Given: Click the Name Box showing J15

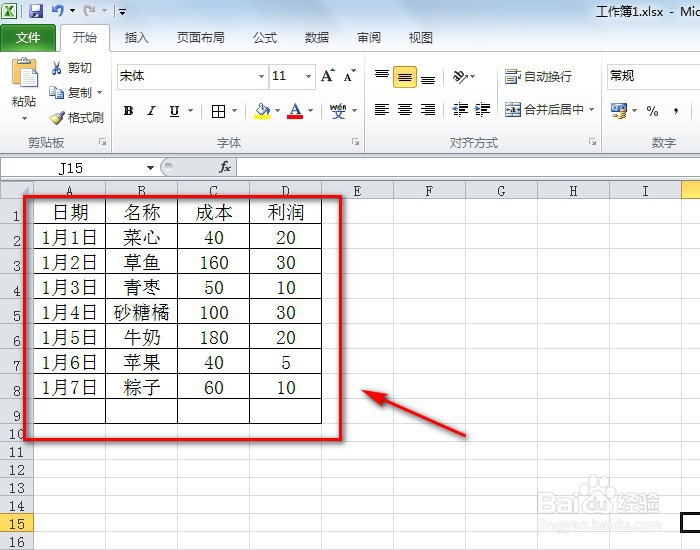Looking at the screenshot, I should [72, 168].
